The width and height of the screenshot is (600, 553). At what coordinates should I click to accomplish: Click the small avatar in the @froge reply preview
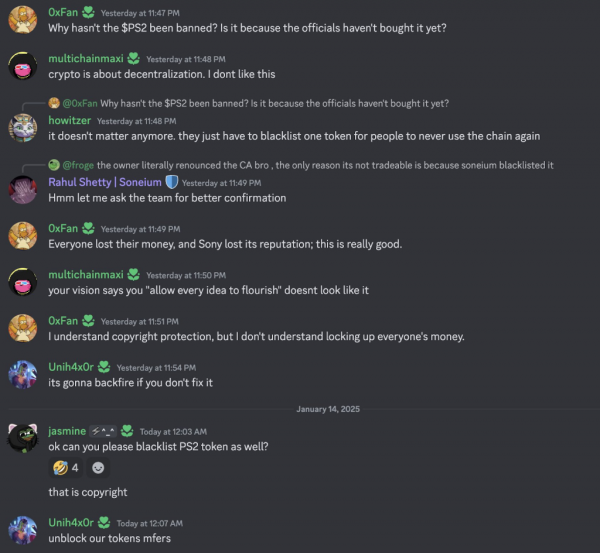point(54,165)
